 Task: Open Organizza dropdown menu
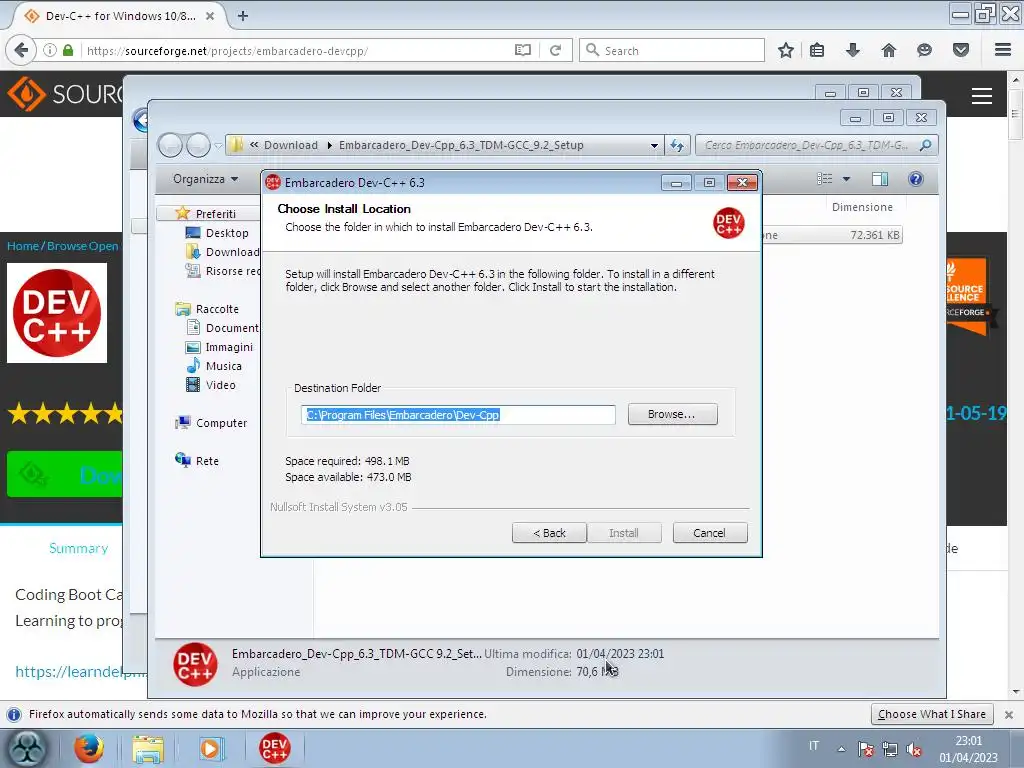tap(205, 179)
